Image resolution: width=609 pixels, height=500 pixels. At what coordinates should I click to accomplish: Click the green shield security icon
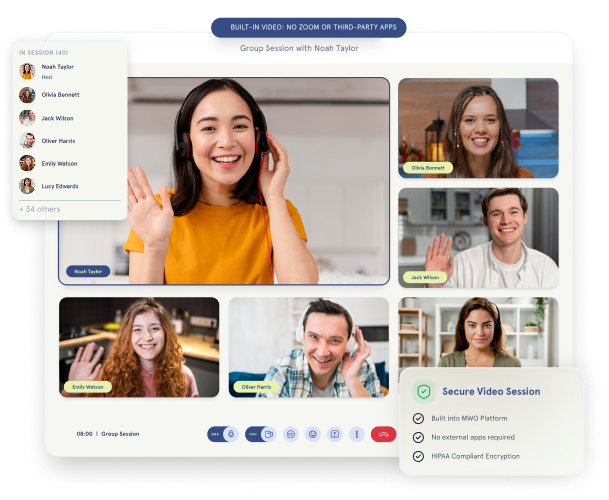point(424,392)
